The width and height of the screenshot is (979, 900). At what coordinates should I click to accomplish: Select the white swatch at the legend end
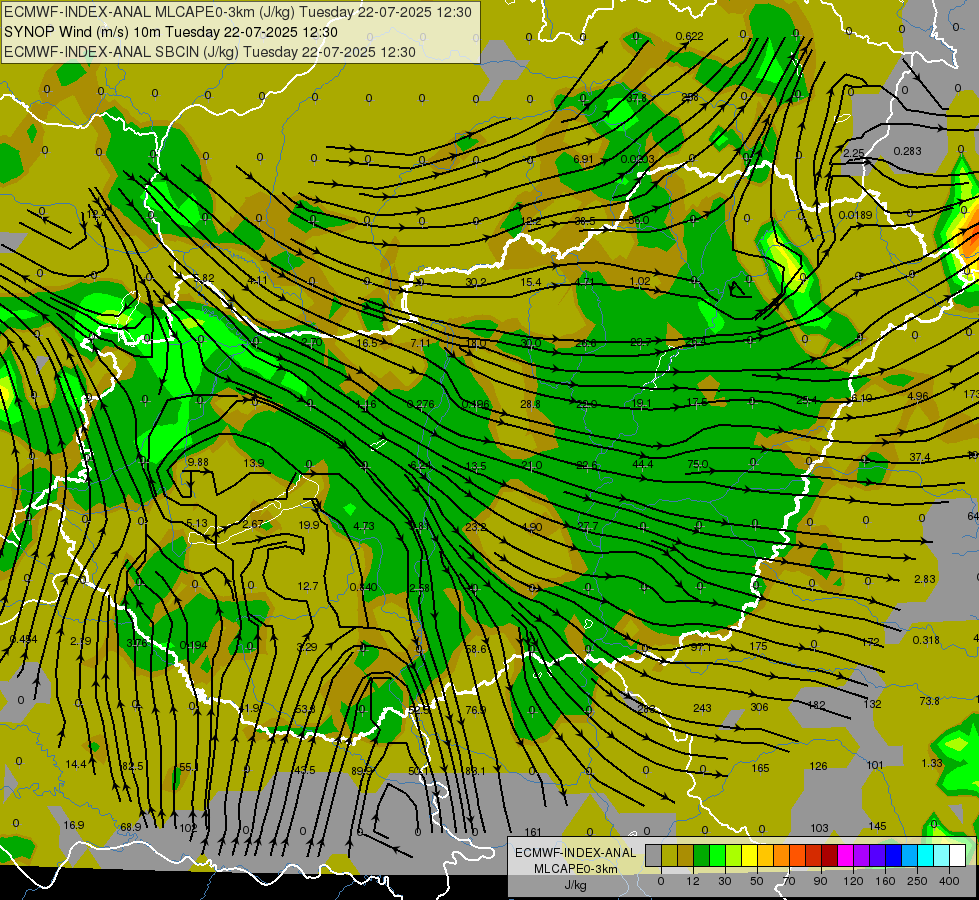point(958,855)
